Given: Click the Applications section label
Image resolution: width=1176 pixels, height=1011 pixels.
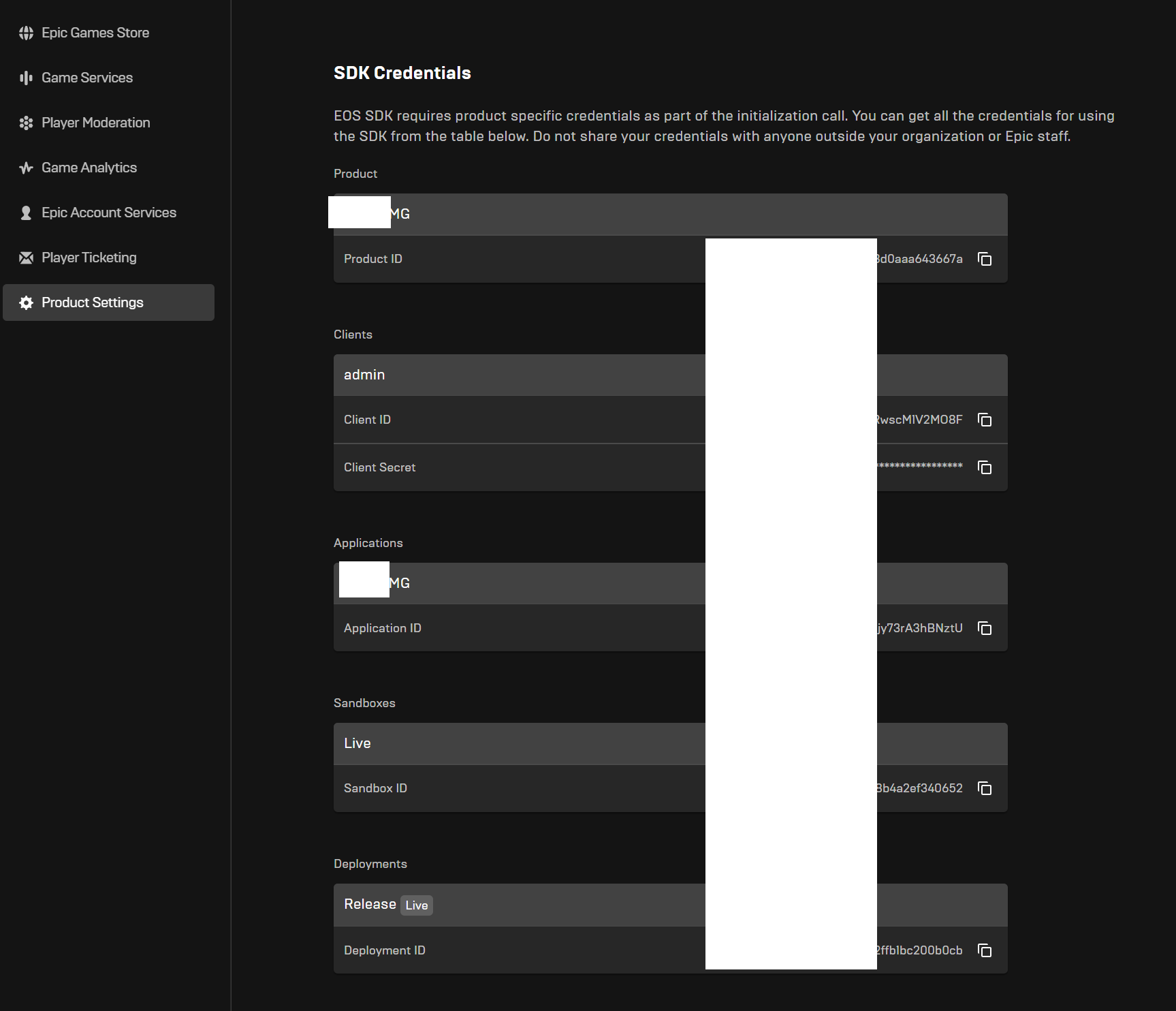Looking at the screenshot, I should pos(368,543).
